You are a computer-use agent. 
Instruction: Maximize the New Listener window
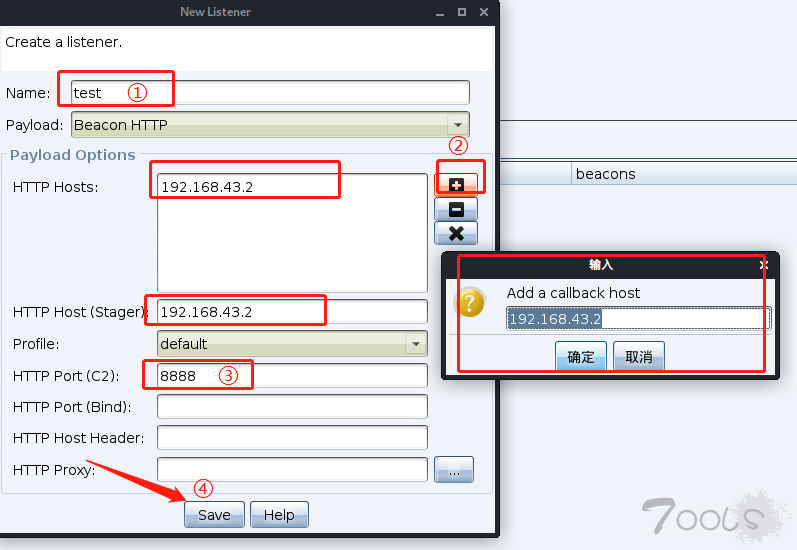[x=462, y=12]
